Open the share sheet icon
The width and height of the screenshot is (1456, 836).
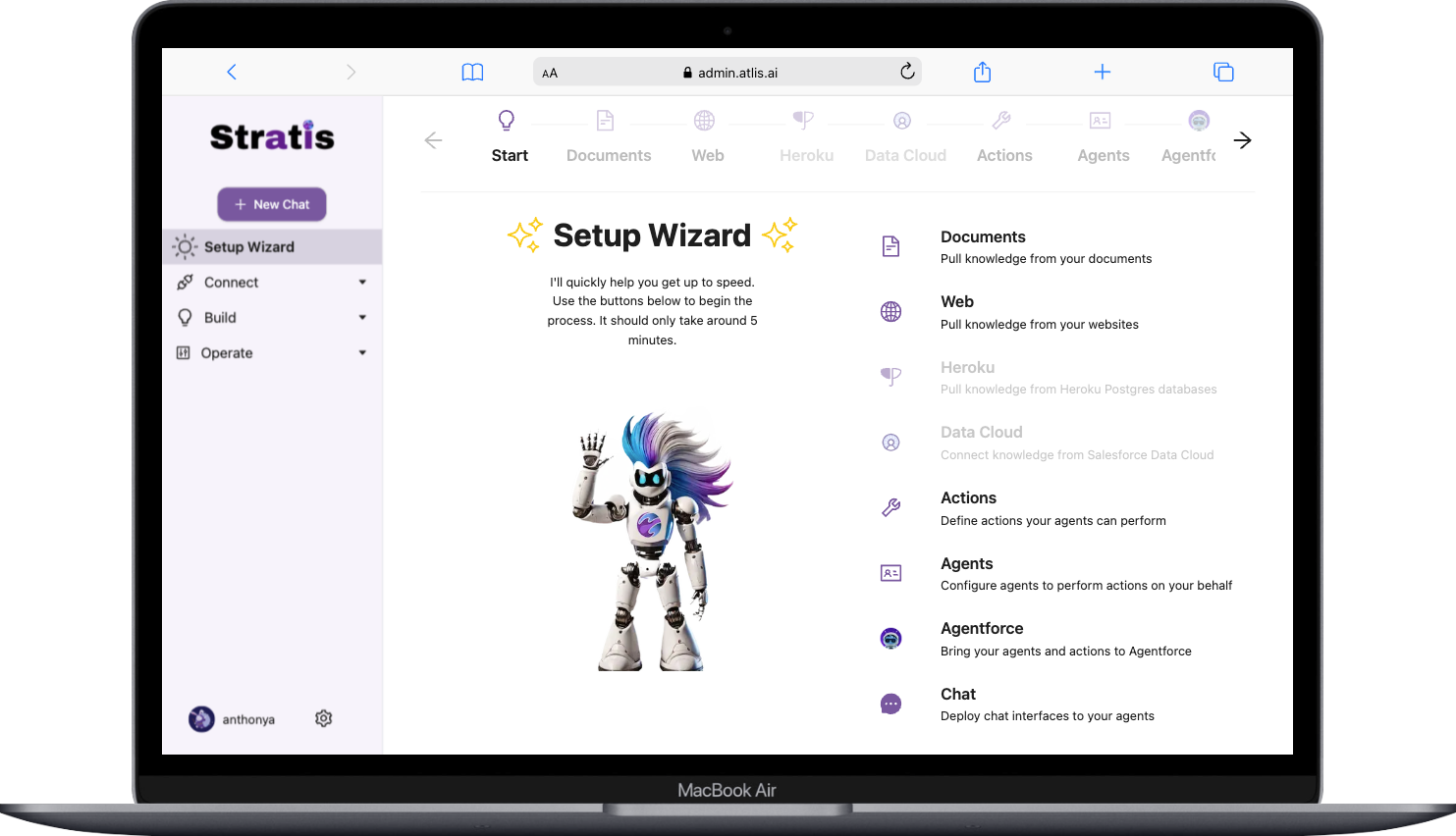click(x=982, y=72)
